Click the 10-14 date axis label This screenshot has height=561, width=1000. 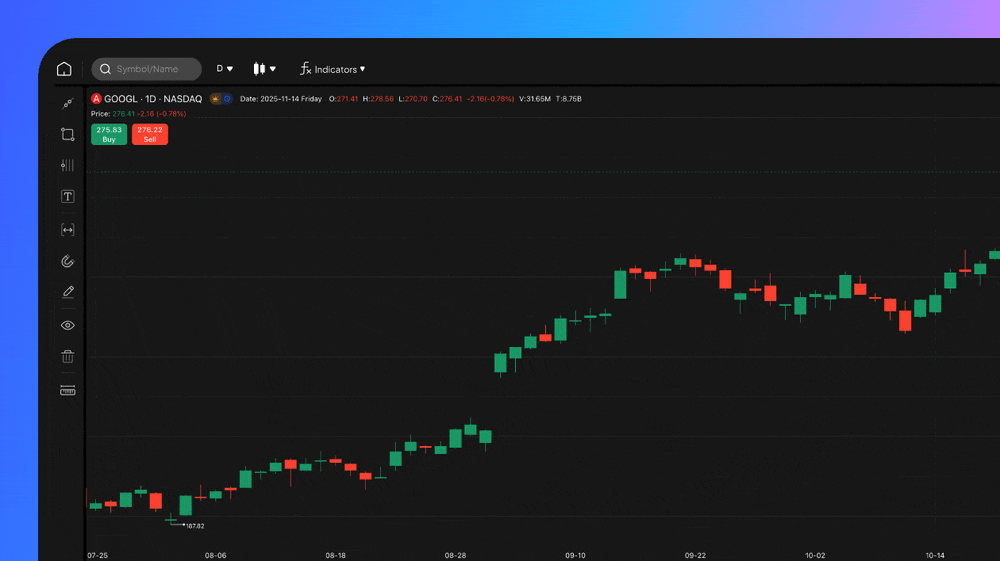tap(935, 555)
